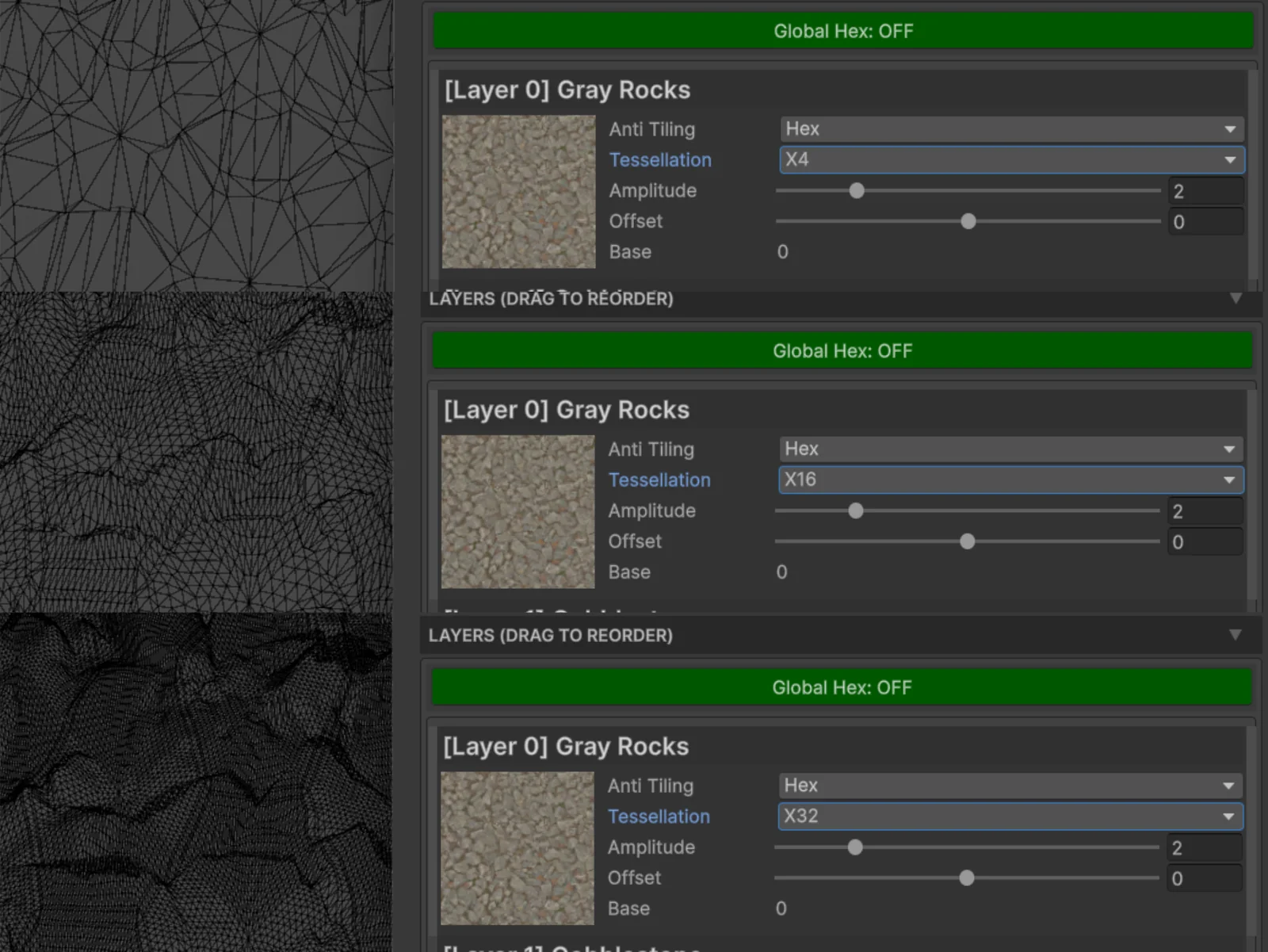
Task: Click the Offset slider in the X16 panel
Action: tap(967, 541)
